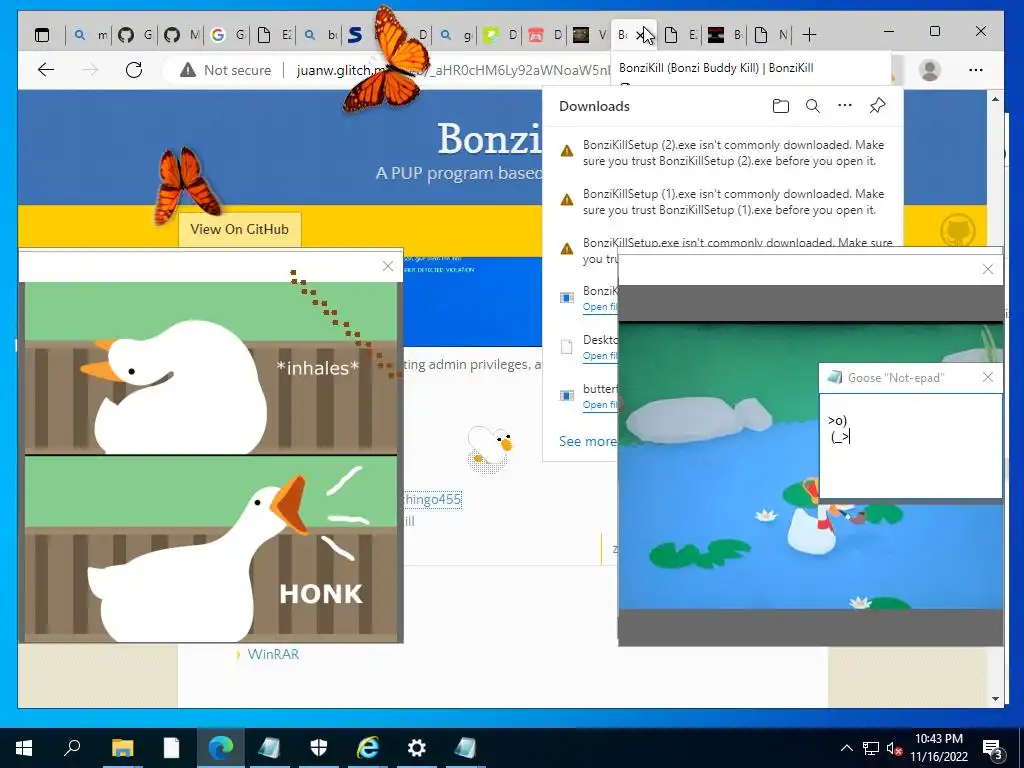
Task: Click the Downloads panel title
Action: [x=594, y=106]
